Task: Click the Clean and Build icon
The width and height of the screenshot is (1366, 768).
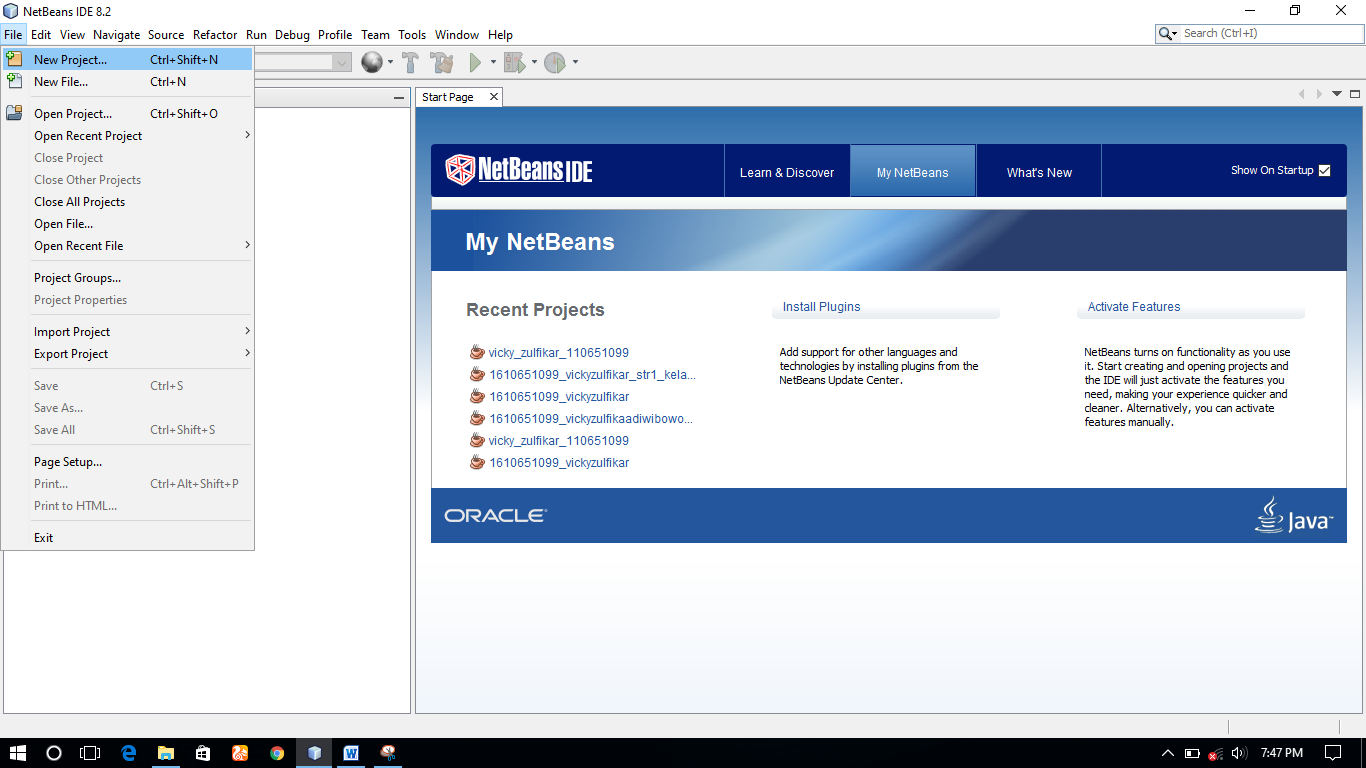Action: coord(441,62)
